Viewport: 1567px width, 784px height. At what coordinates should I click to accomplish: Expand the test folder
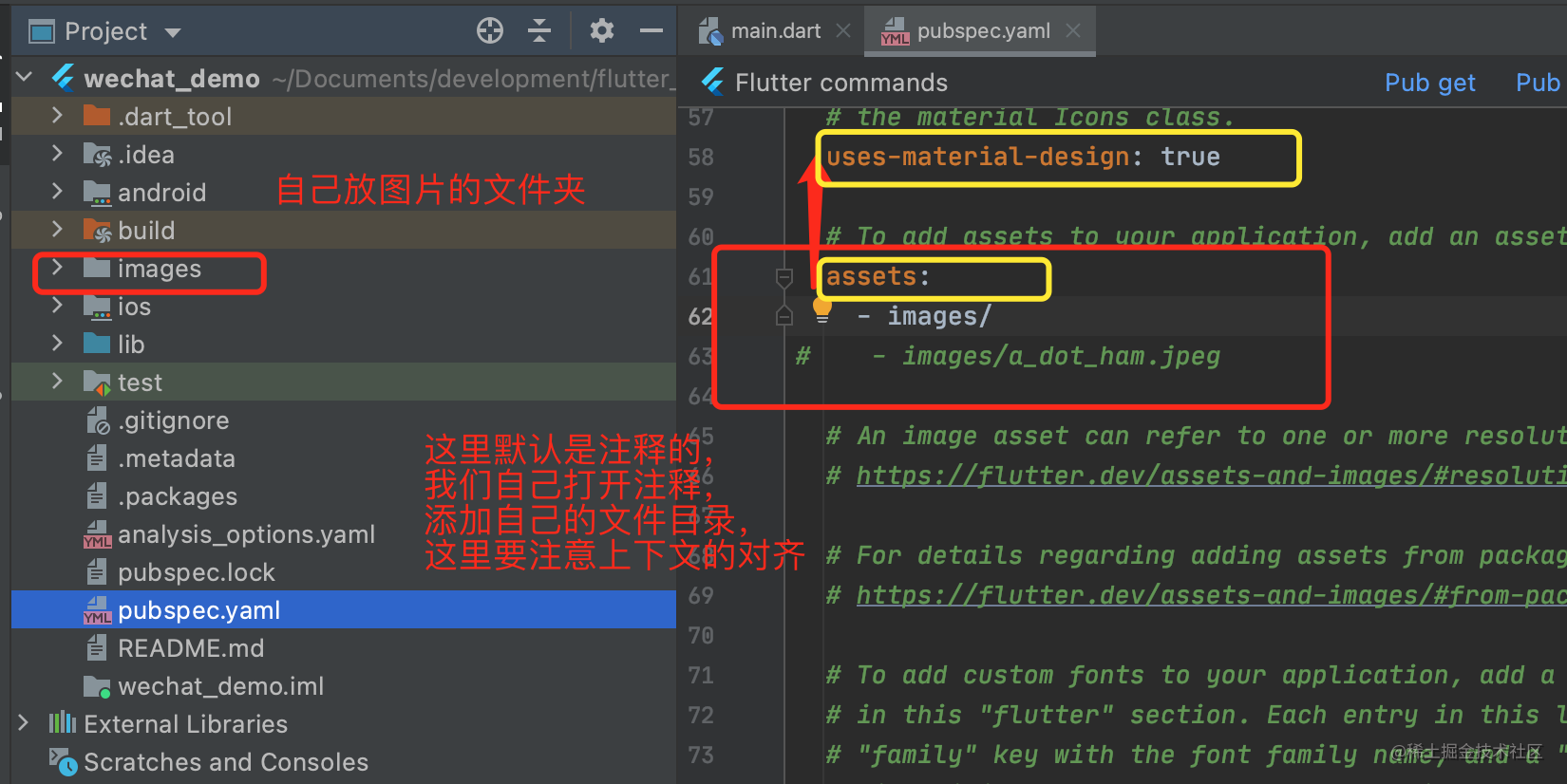click(57, 381)
